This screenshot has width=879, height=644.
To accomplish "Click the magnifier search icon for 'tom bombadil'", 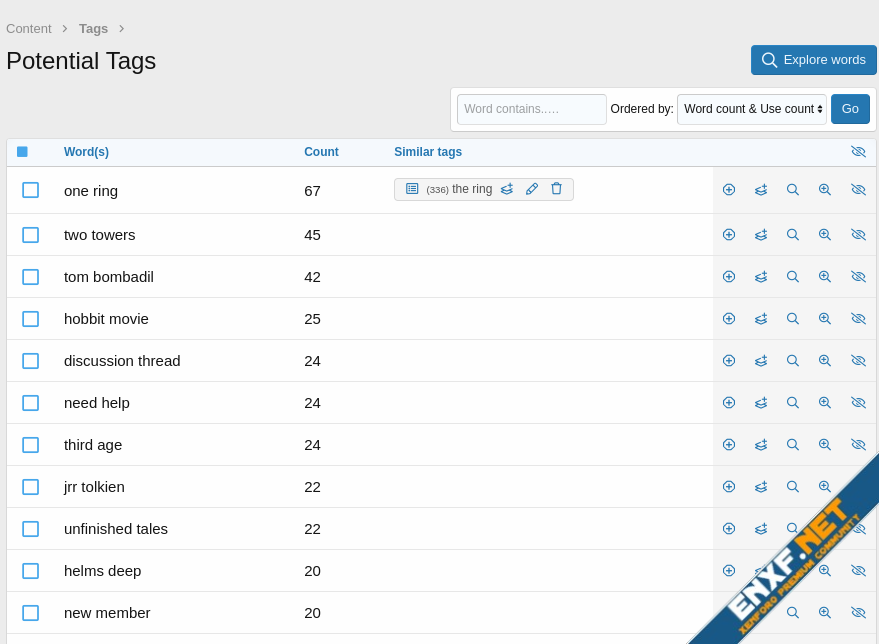I will (793, 277).
